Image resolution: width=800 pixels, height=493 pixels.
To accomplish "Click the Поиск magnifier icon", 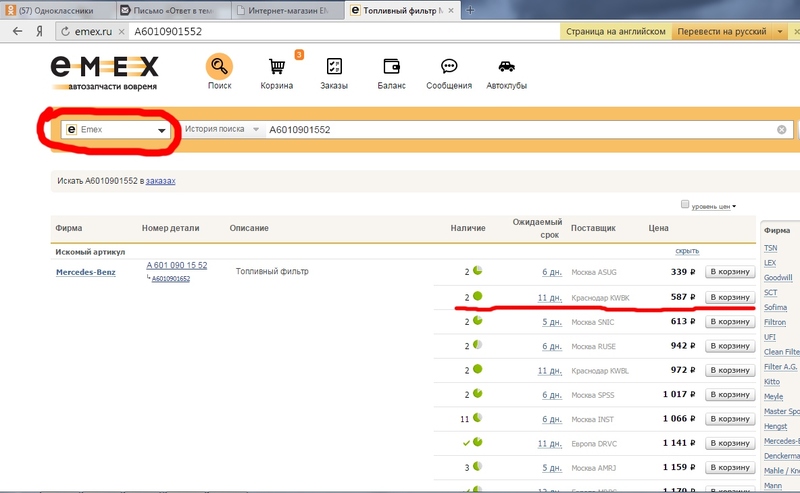I will click(219, 67).
